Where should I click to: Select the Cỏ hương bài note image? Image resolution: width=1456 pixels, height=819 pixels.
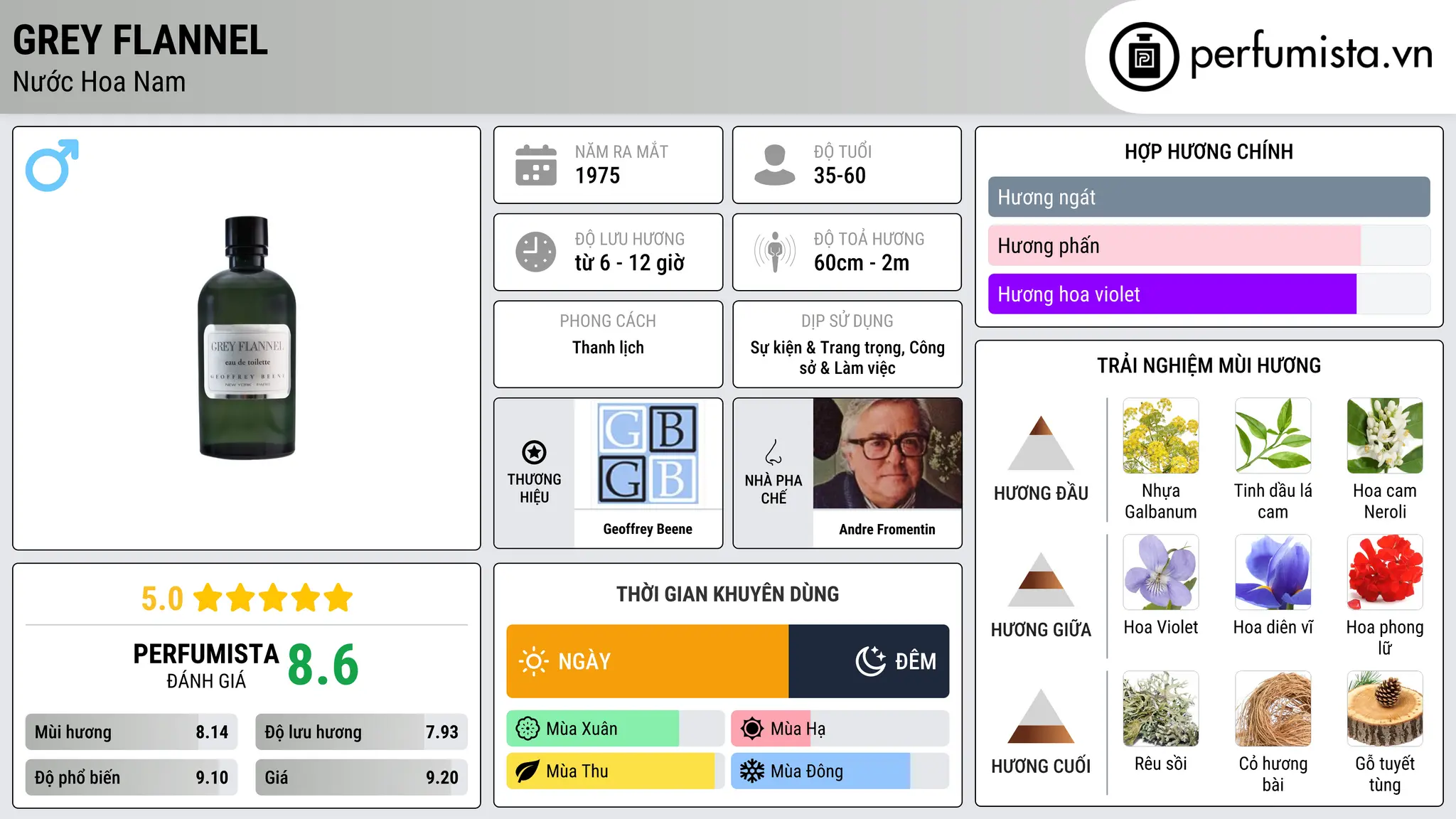click(1273, 709)
